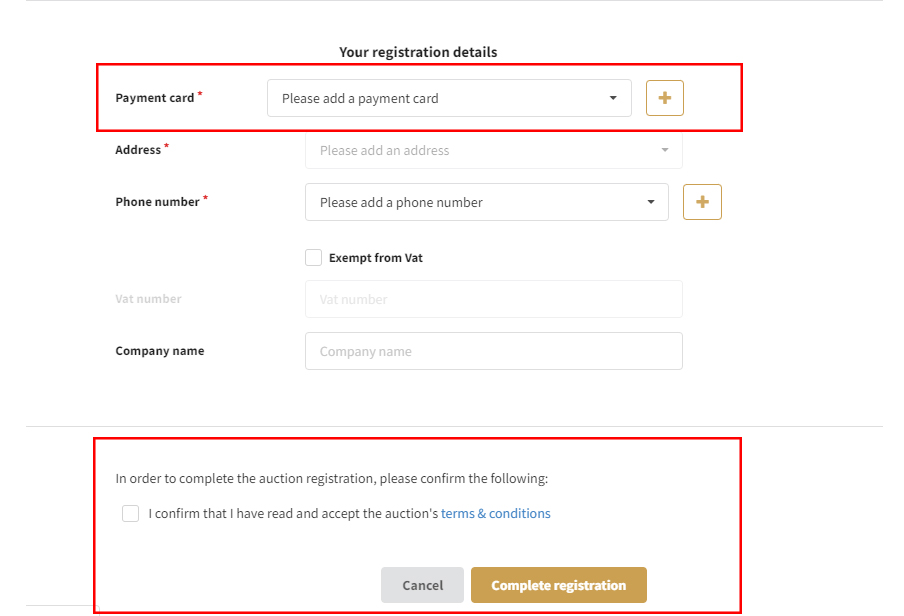Check the terms confirmation checkbox
This screenshot has height=616, width=904.
[x=131, y=514]
